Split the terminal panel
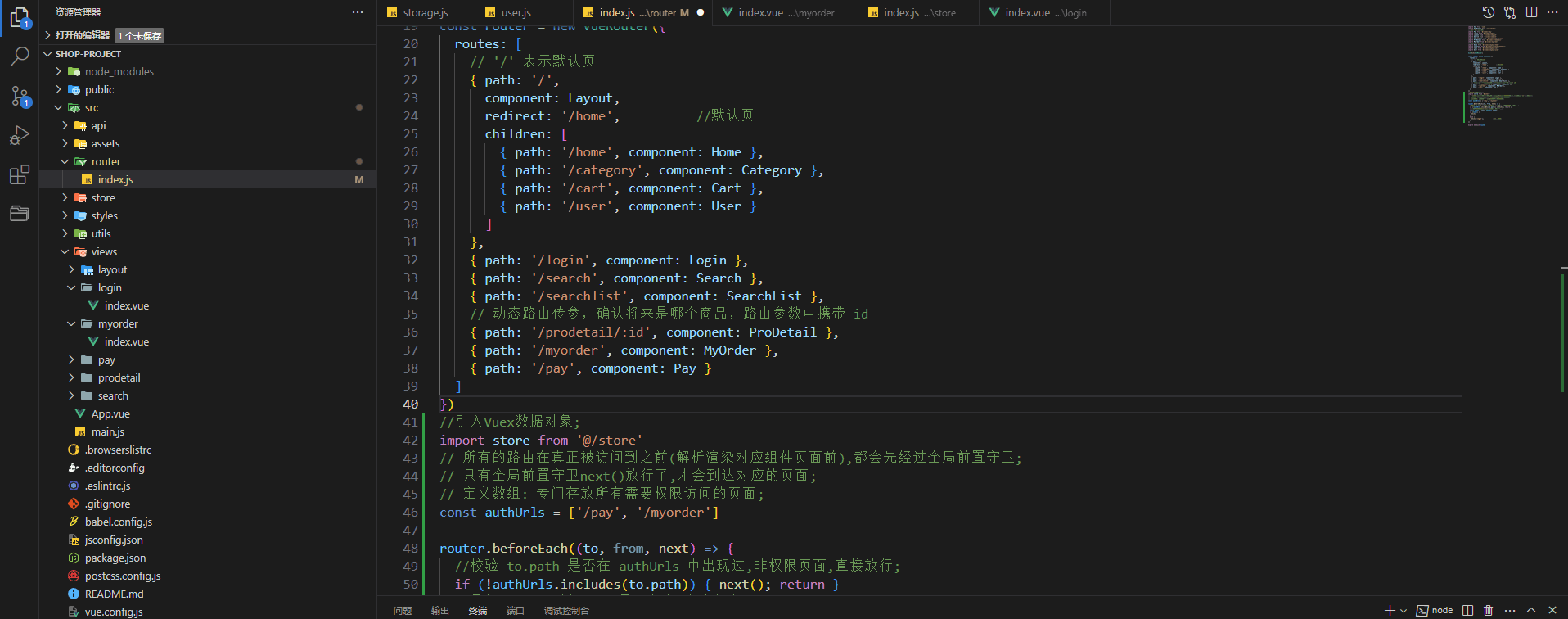Image resolution: width=1568 pixels, height=619 pixels. point(1468,610)
